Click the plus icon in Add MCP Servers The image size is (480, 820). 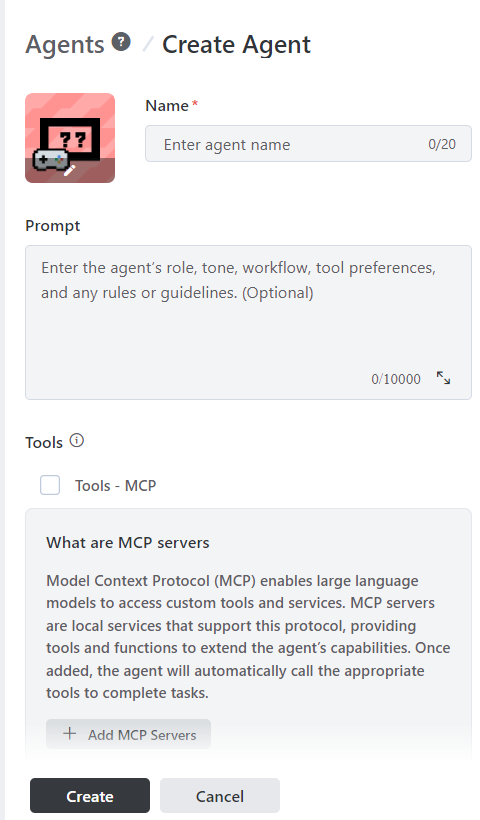70,734
